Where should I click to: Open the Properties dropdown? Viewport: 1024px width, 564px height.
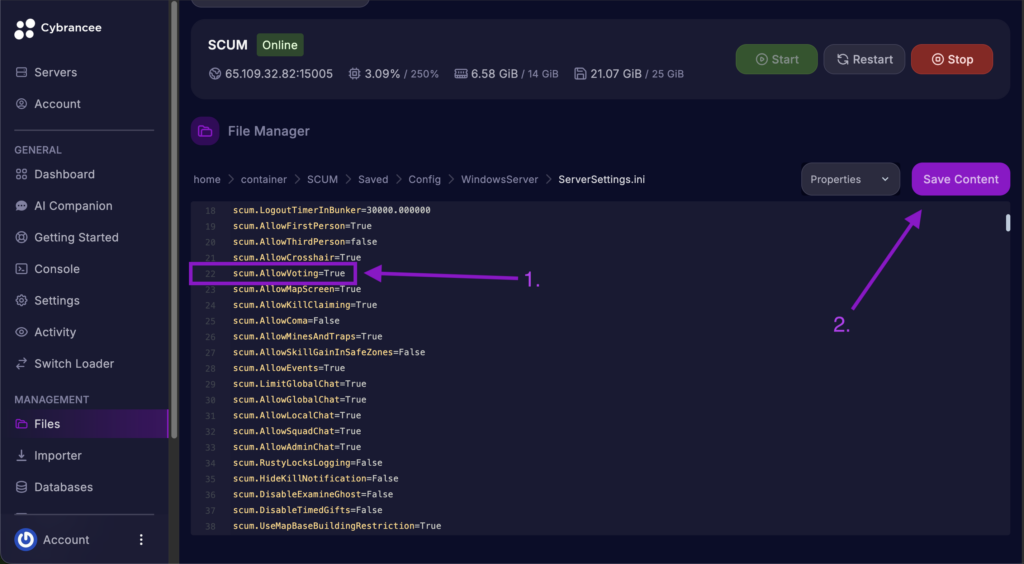coord(850,179)
